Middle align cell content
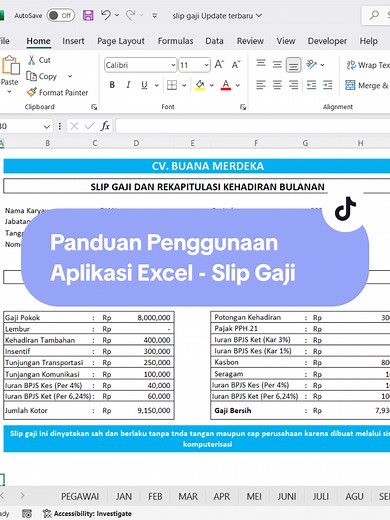Image resolution: width=390 pixels, height=520 pixels. (277, 64)
